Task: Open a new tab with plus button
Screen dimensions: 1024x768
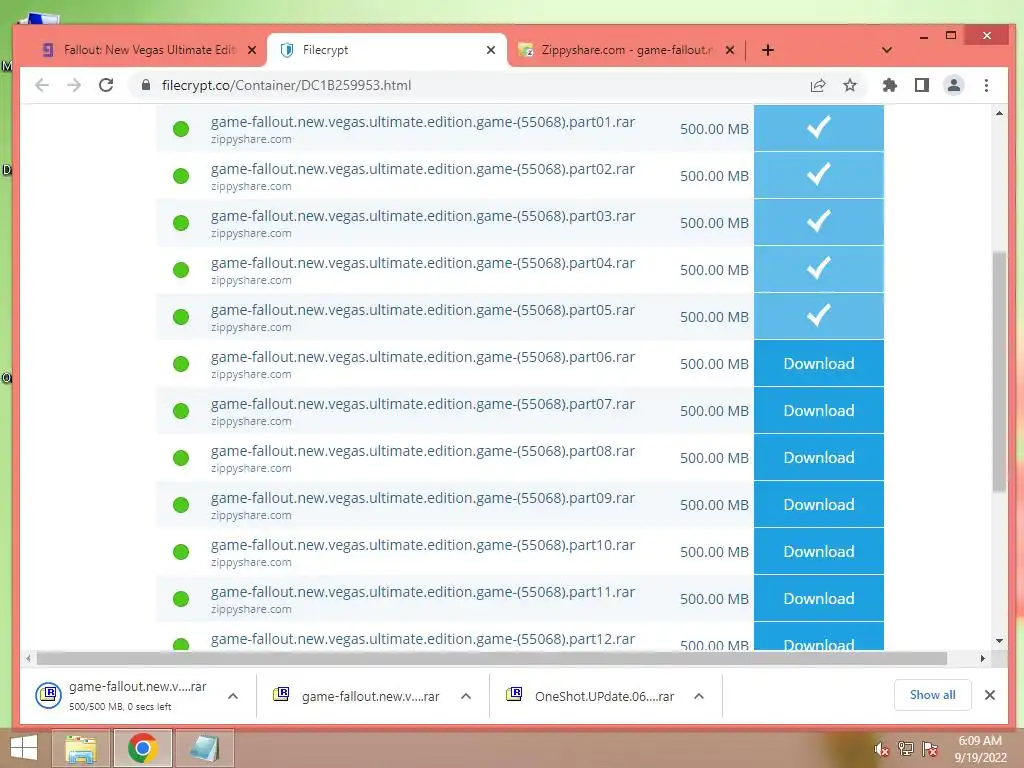Action: point(768,50)
